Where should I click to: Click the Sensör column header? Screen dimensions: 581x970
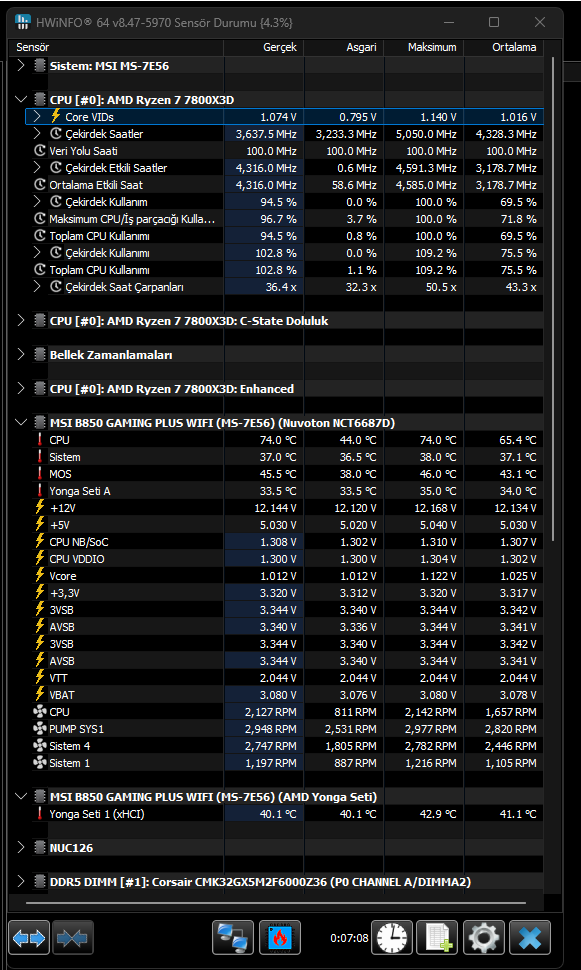click(116, 47)
